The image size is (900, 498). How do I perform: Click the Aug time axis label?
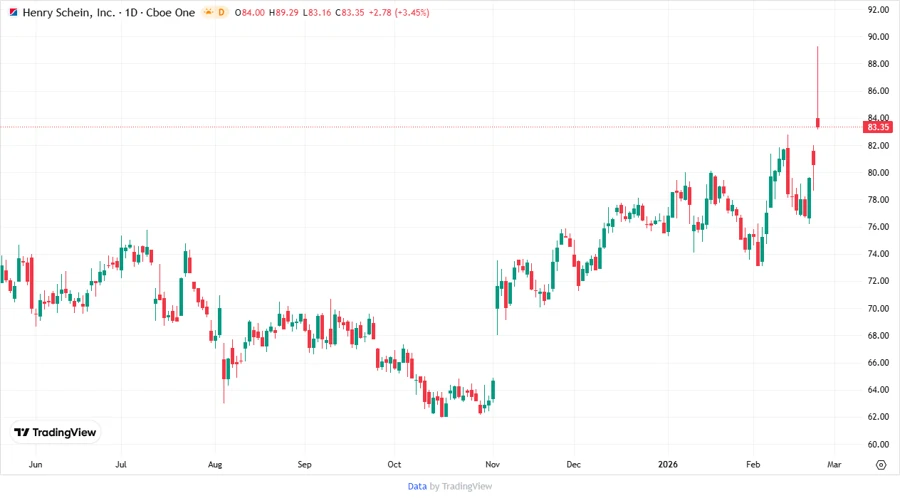pyautogui.click(x=215, y=464)
